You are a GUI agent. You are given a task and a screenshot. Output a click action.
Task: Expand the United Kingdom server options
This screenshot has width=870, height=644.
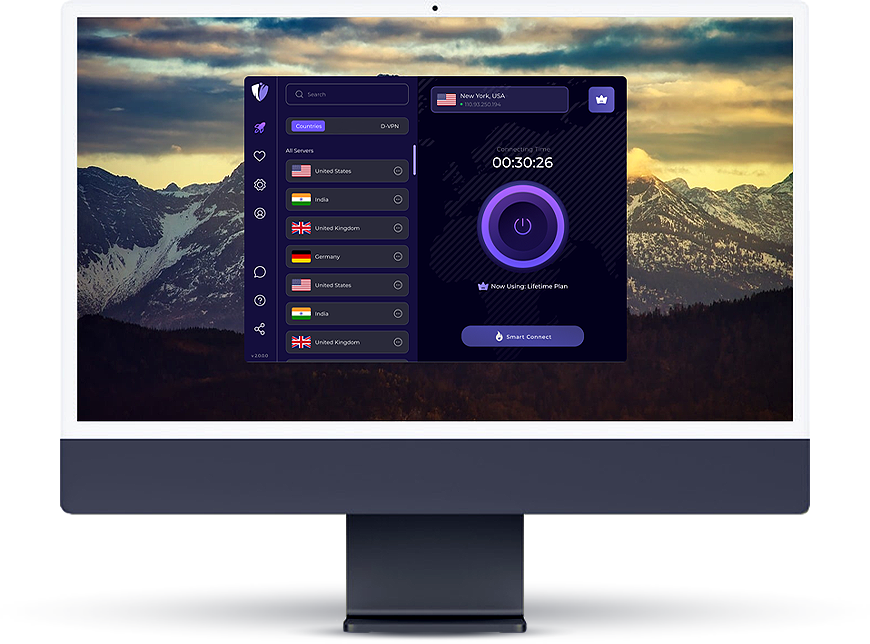pyautogui.click(x=398, y=228)
